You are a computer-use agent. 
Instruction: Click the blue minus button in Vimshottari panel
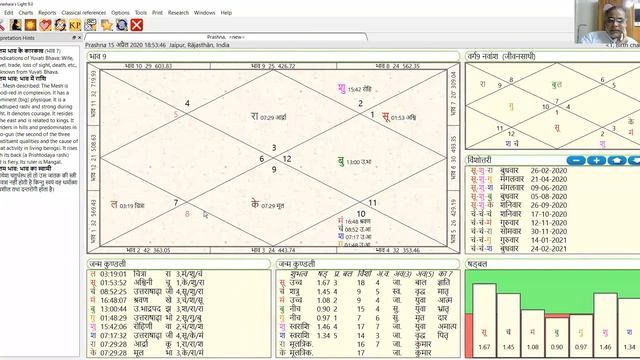(x=576, y=160)
